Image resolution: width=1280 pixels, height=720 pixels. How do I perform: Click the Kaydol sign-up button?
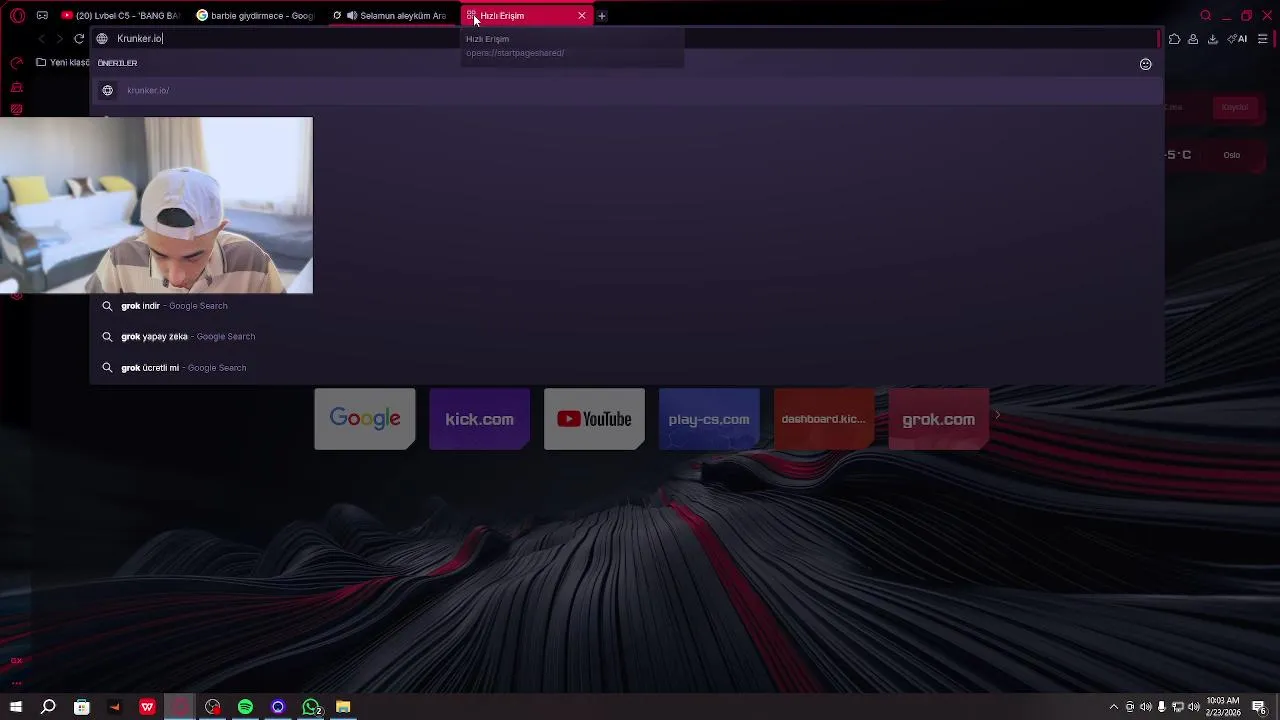pos(1235,107)
